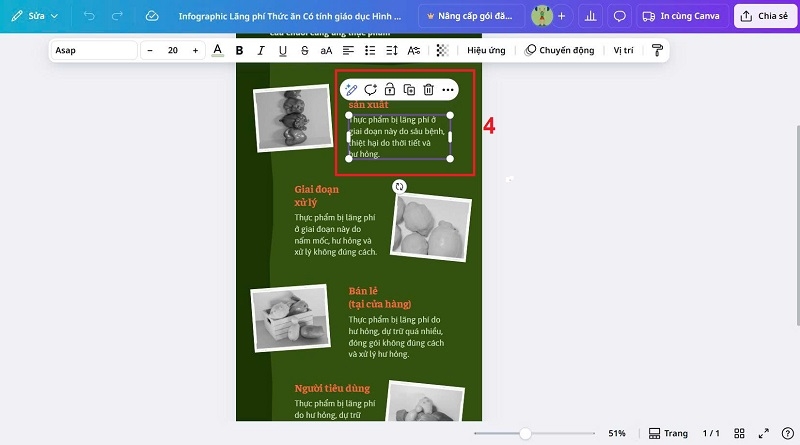Screen dimensions: 800x445
Task: Open the Asap font family dropdown
Action: pyautogui.click(x=94, y=50)
